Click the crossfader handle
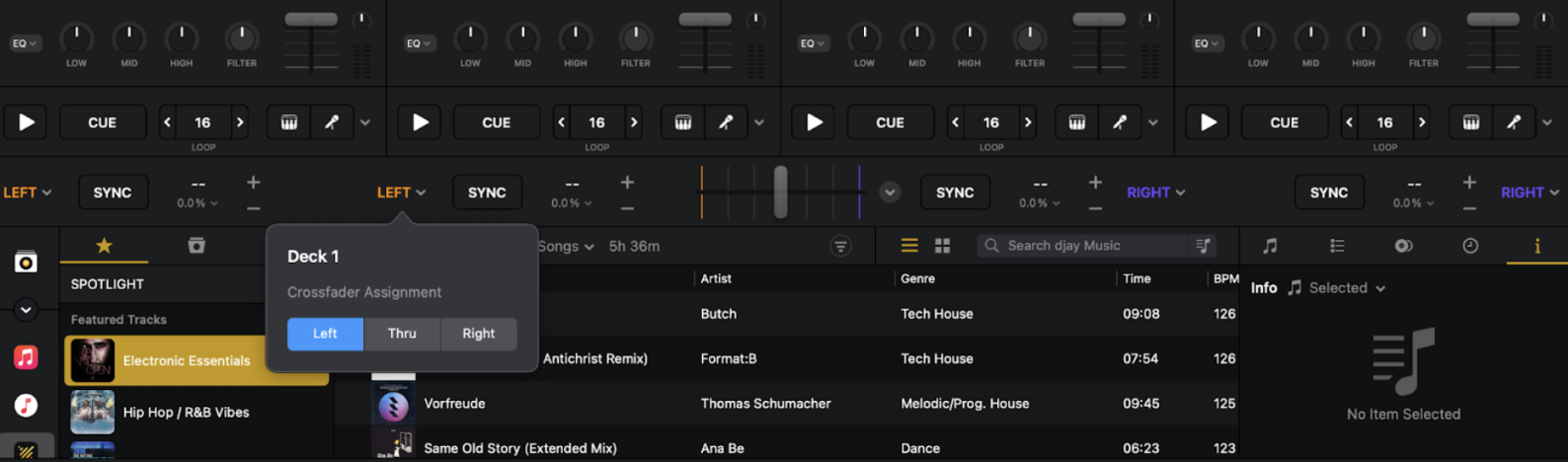The image size is (1568, 462). coord(781,192)
